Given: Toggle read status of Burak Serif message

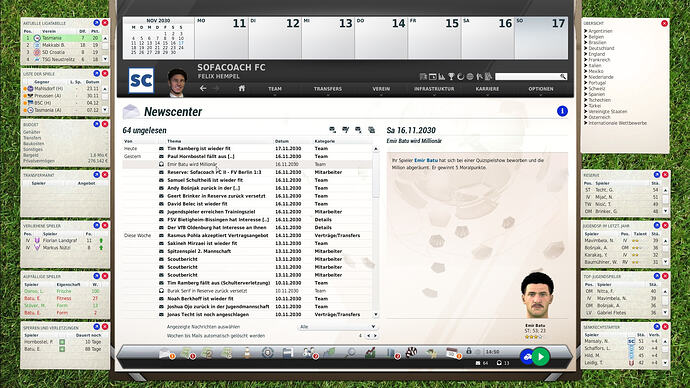Looking at the screenshot, I should pyautogui.click(x=161, y=291).
